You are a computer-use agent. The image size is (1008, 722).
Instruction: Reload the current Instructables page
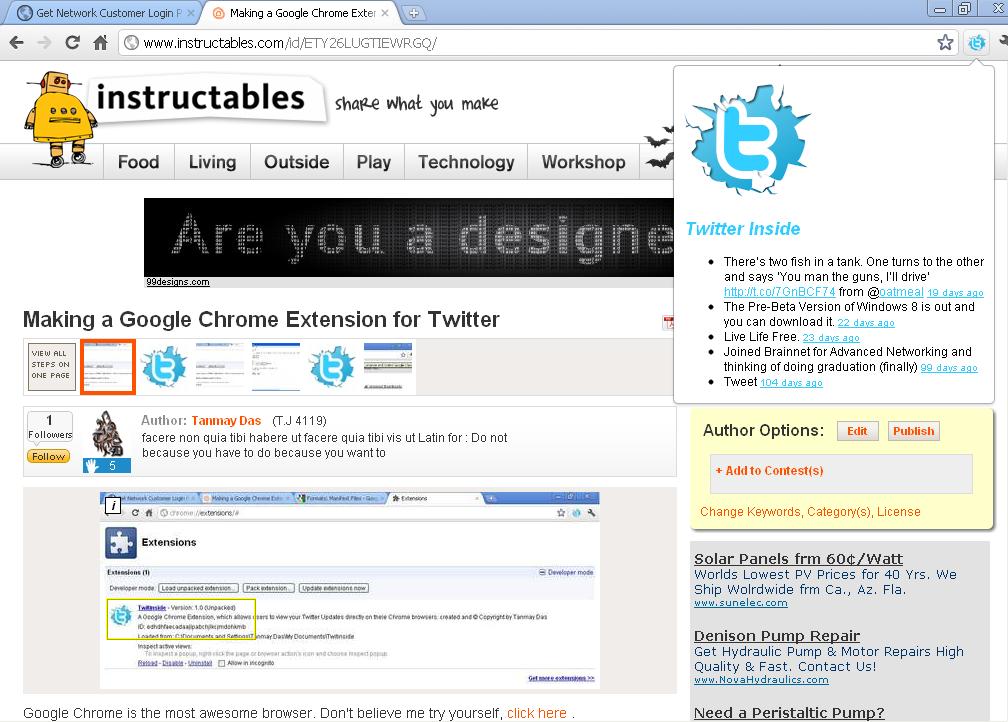pos(71,43)
